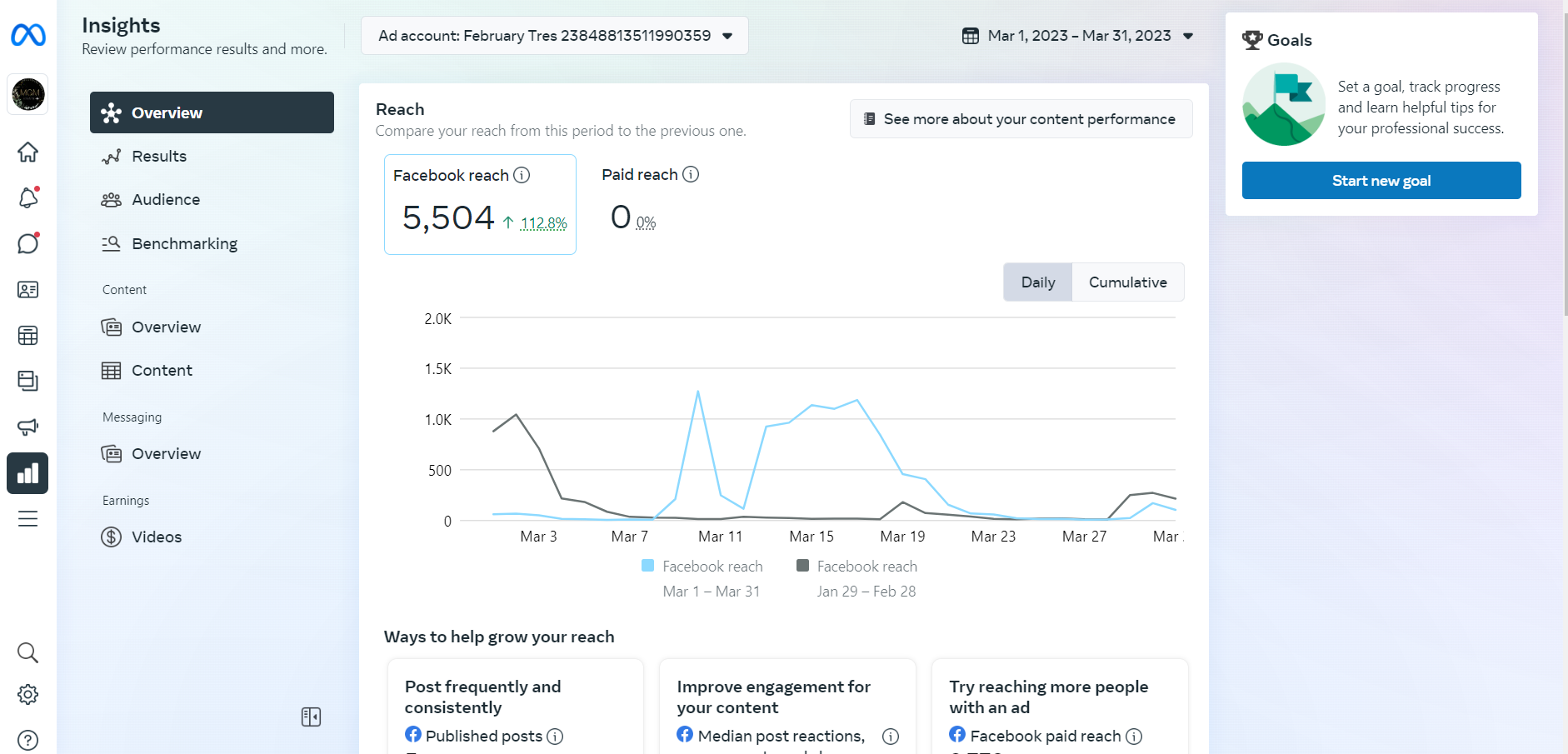
Task: Open the Home icon in left rail
Action: [28, 152]
